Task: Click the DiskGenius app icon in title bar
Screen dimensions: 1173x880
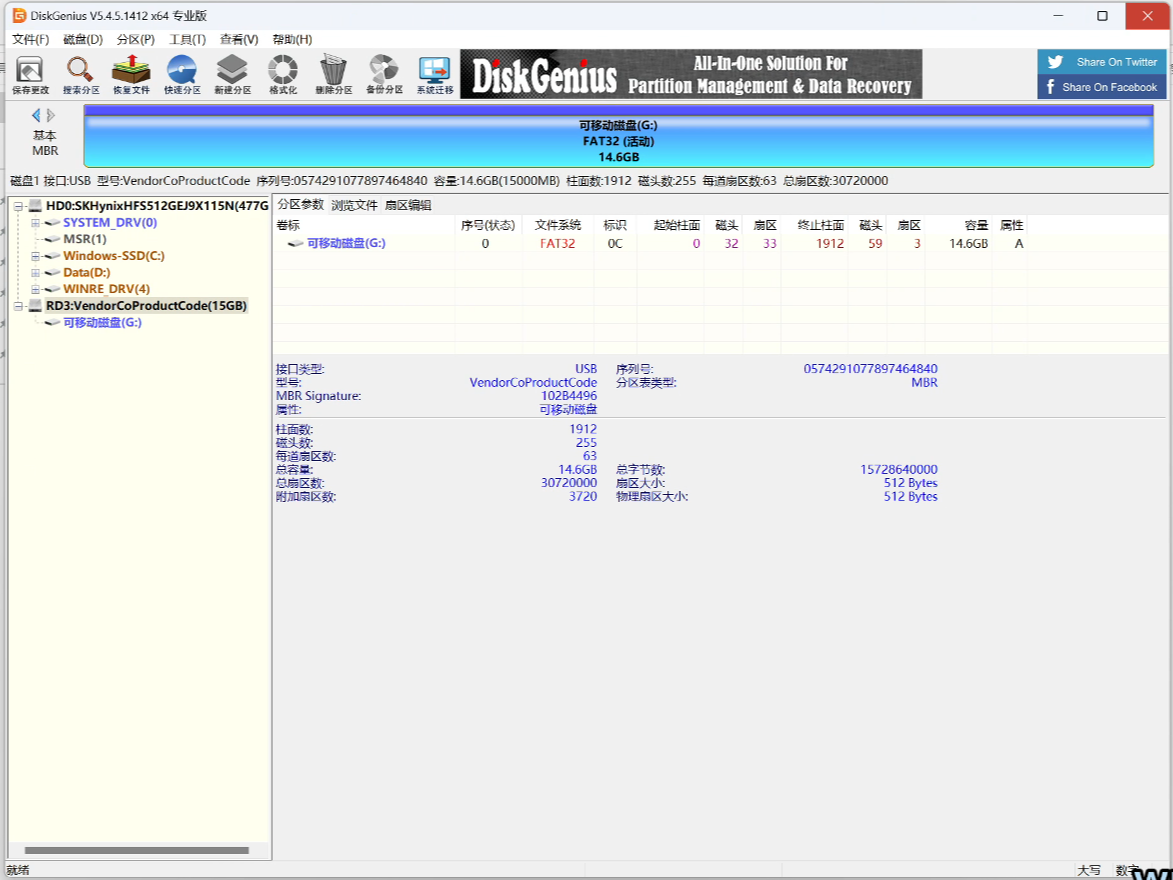Action: (19, 16)
